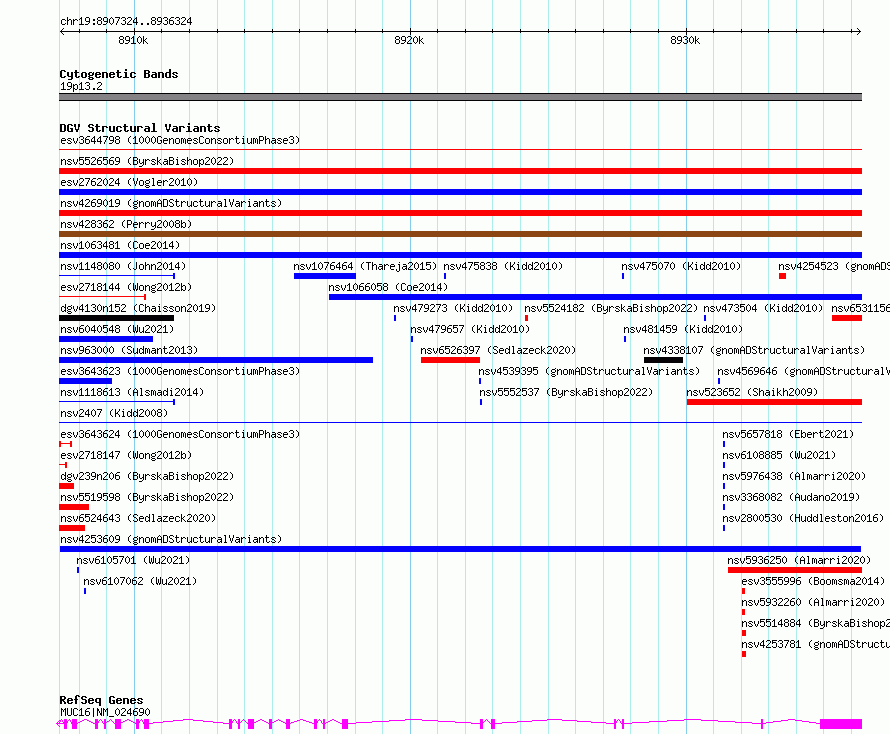Click nsv5932260 (Almarri2020) label

point(813,602)
